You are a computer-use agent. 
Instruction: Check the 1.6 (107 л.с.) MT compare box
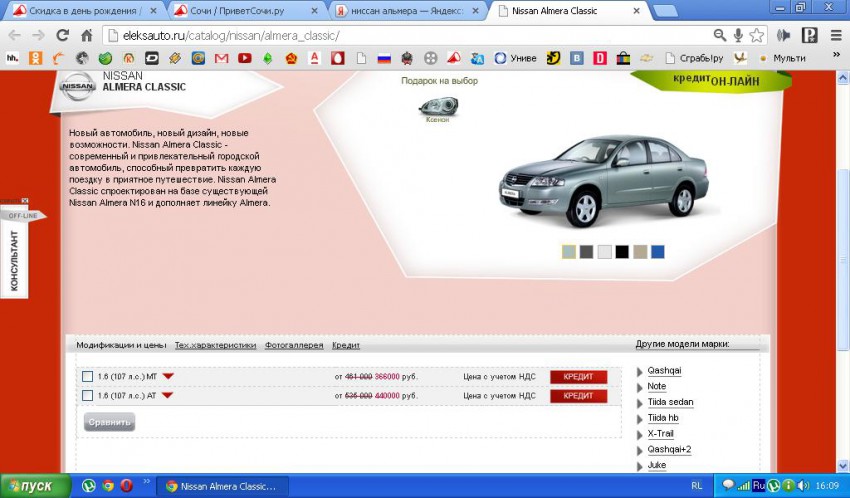88,377
